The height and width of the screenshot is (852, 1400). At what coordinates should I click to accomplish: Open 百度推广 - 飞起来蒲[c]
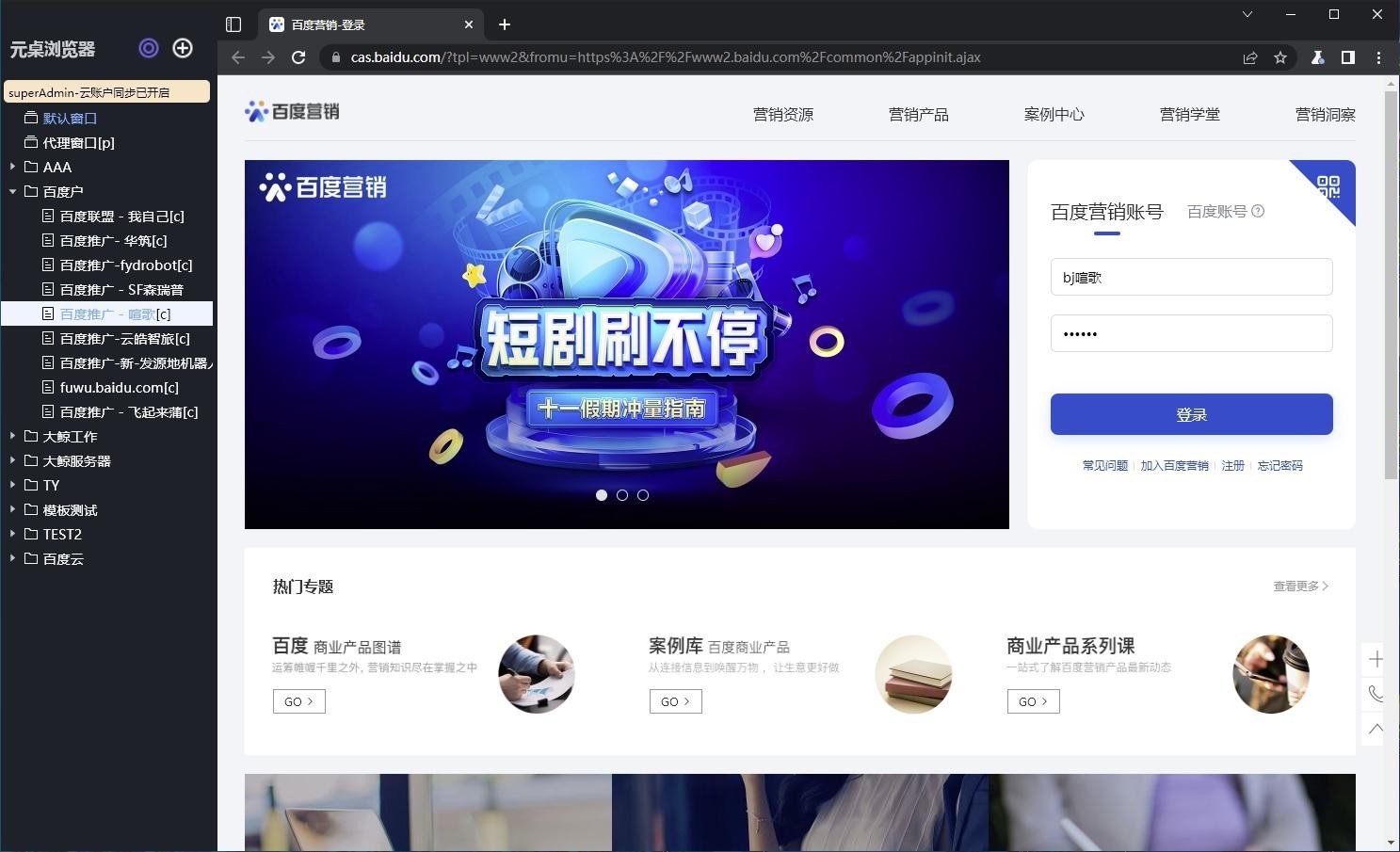coord(129,411)
